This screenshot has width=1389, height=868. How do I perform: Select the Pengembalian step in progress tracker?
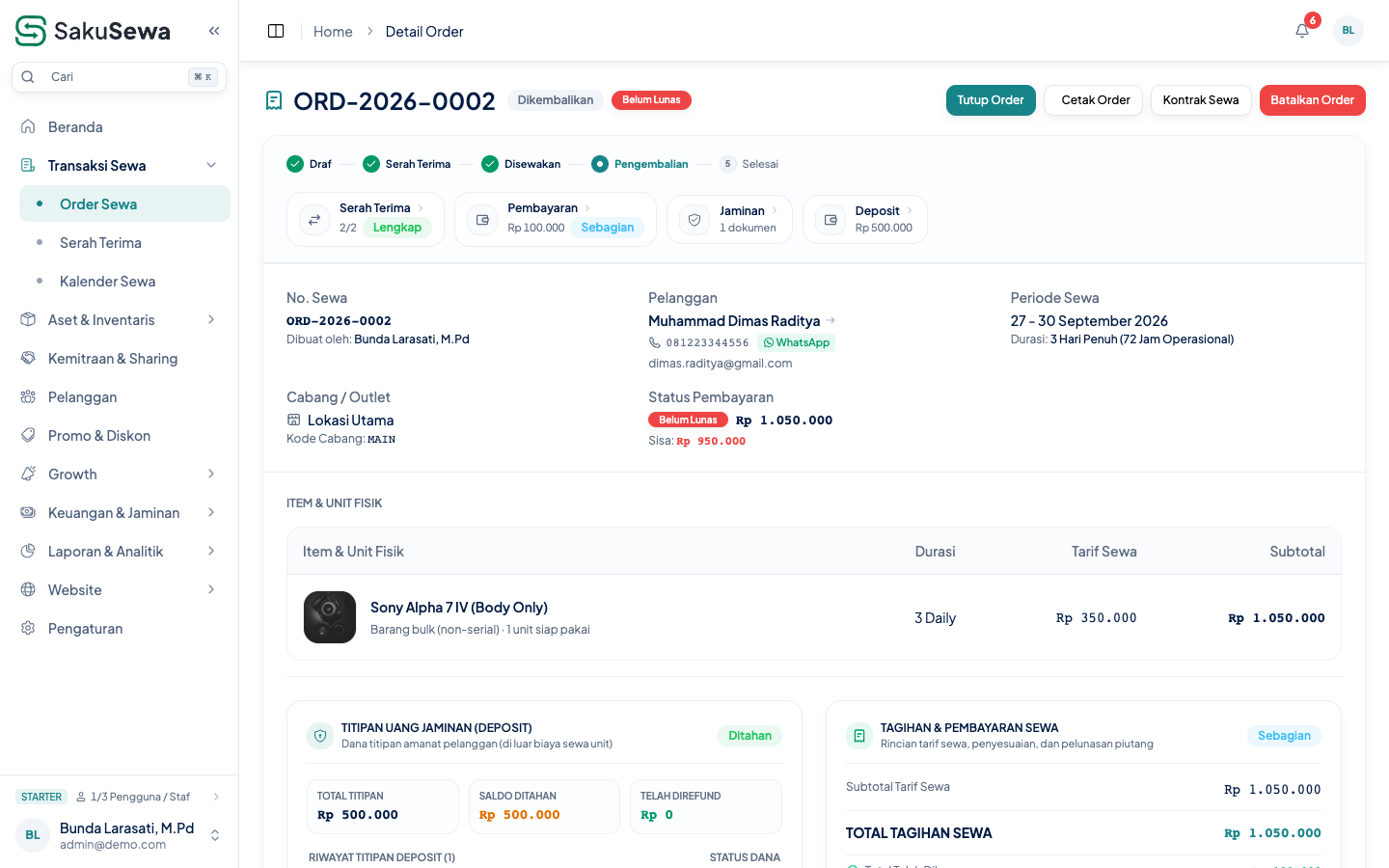point(640,164)
